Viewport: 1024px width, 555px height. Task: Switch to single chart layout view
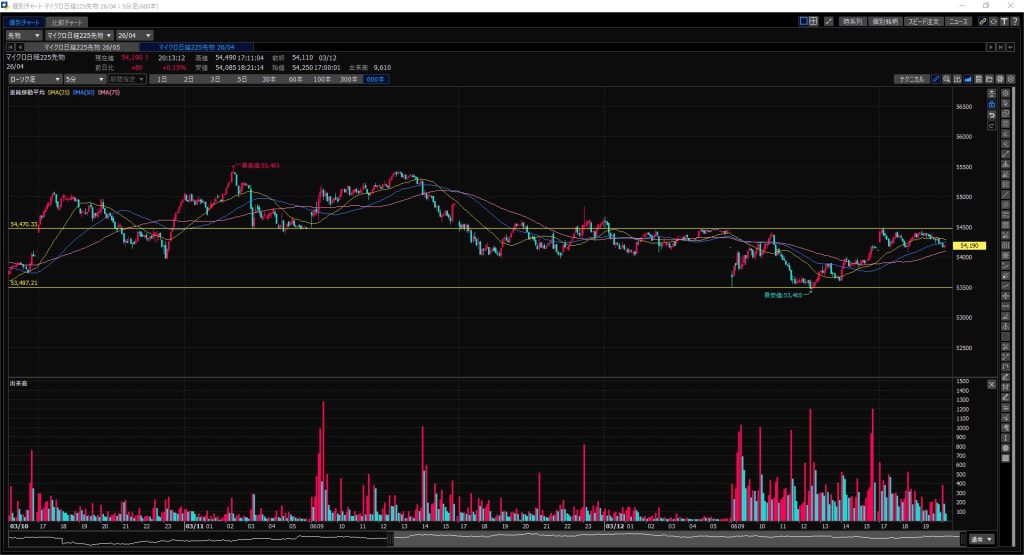click(x=804, y=21)
